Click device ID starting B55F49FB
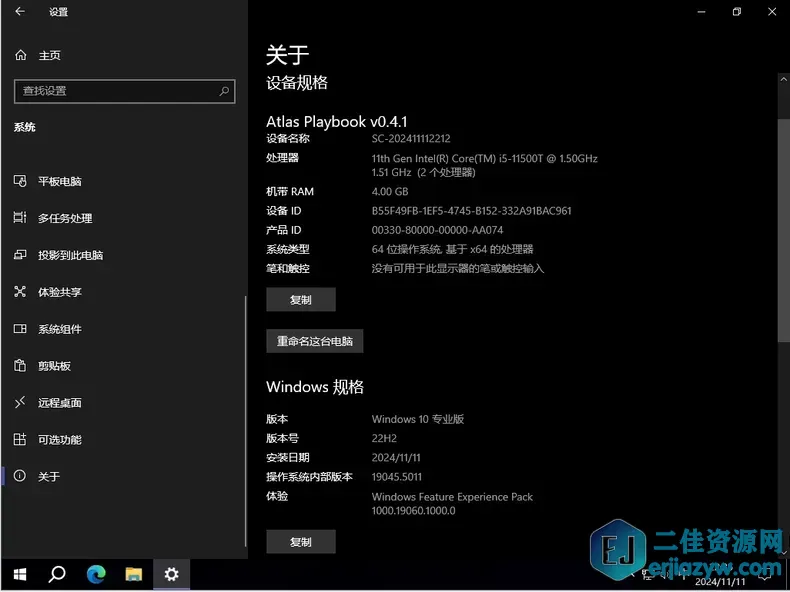The width and height of the screenshot is (790, 592). pyautogui.click(x=471, y=211)
